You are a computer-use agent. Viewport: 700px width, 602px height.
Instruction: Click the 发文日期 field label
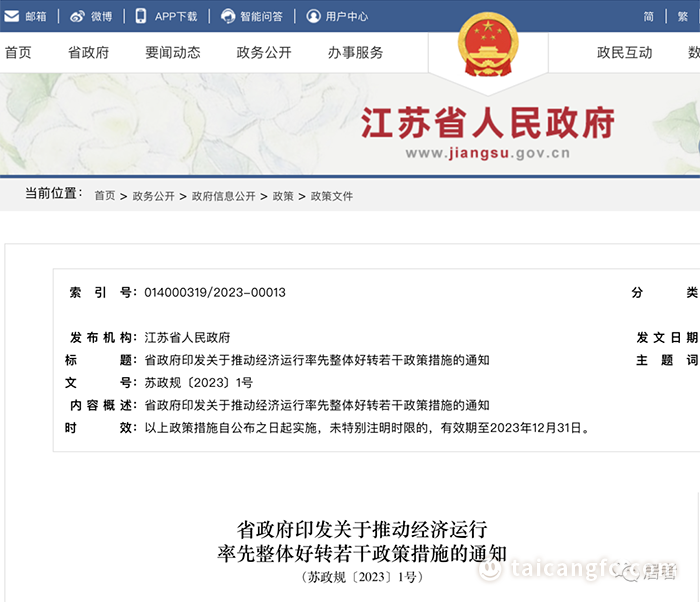[667, 338]
